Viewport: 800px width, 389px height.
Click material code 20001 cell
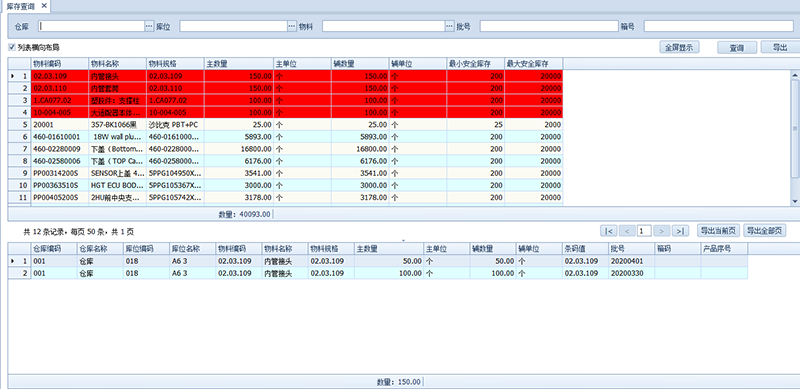[60, 124]
